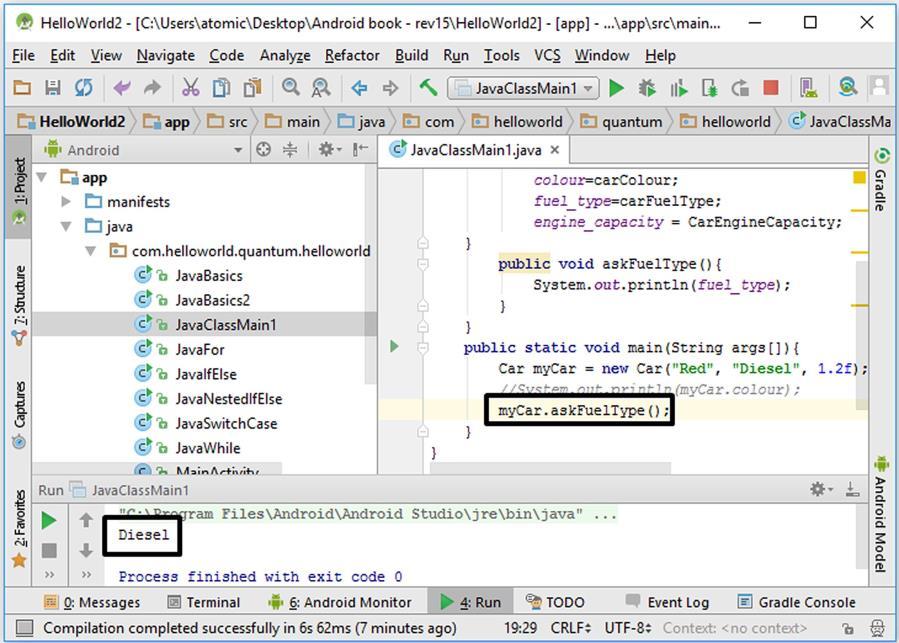Open the TODO tool window
The width and height of the screenshot is (899, 643).
click(555, 602)
